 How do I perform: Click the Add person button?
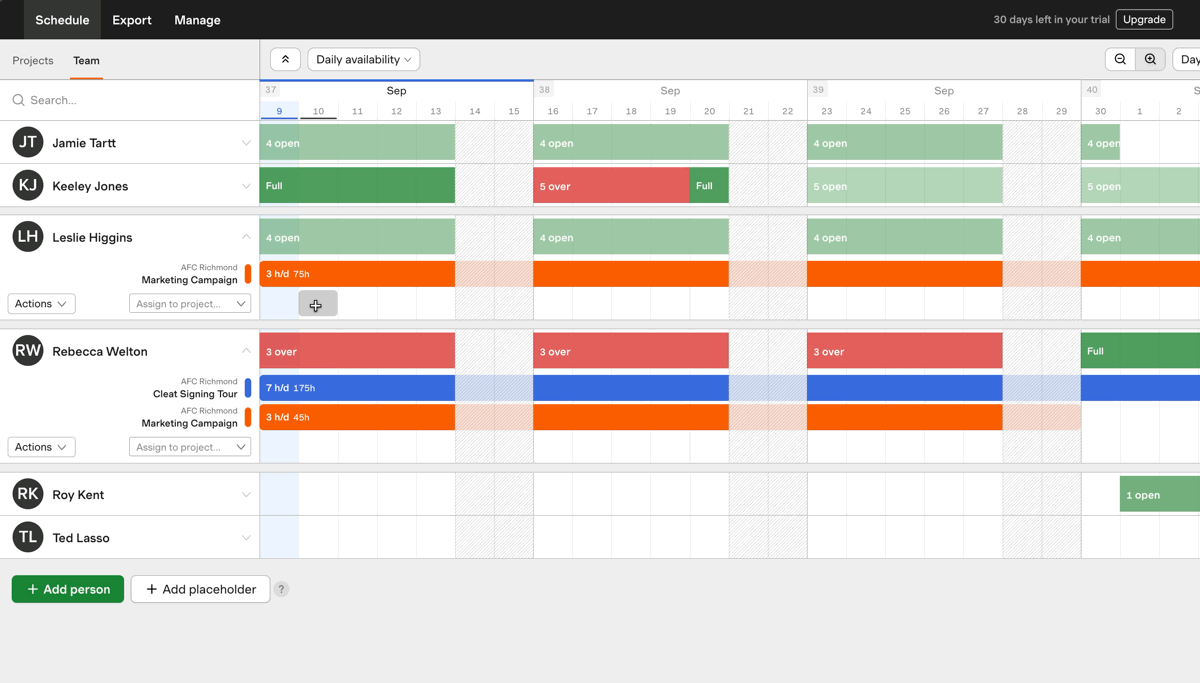click(68, 589)
